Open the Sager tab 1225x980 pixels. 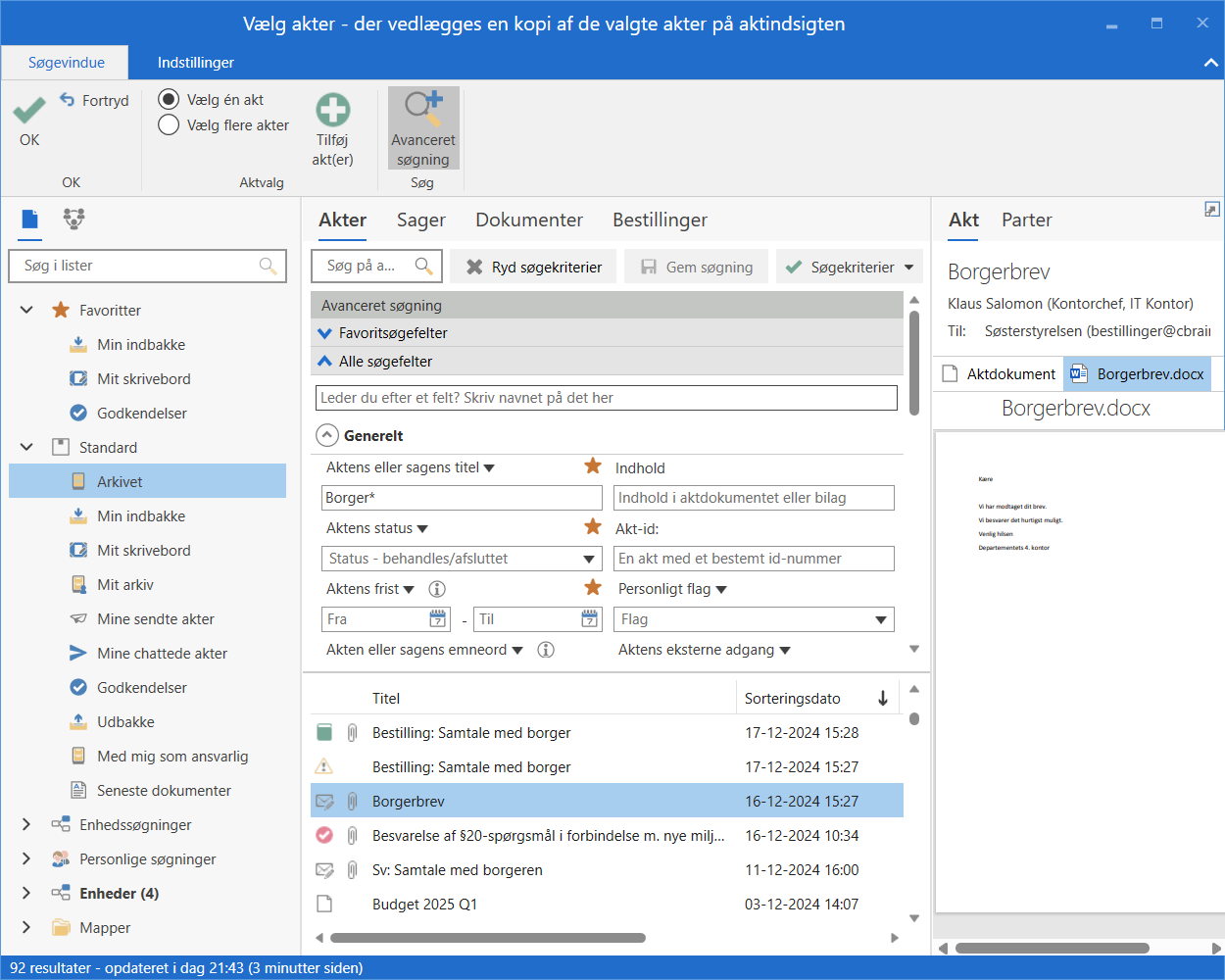[421, 220]
